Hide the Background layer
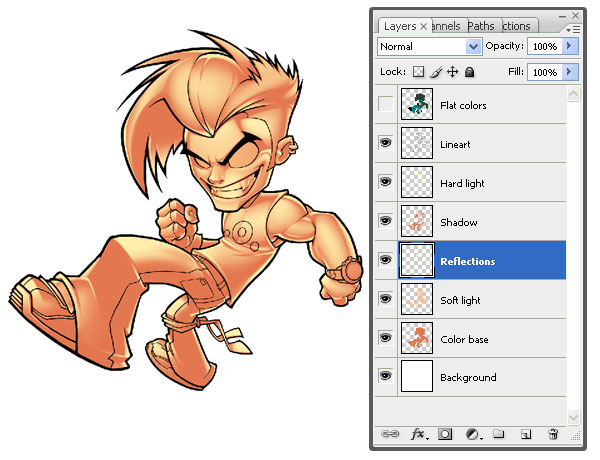Screen dimensions: 600x460 tap(385, 375)
